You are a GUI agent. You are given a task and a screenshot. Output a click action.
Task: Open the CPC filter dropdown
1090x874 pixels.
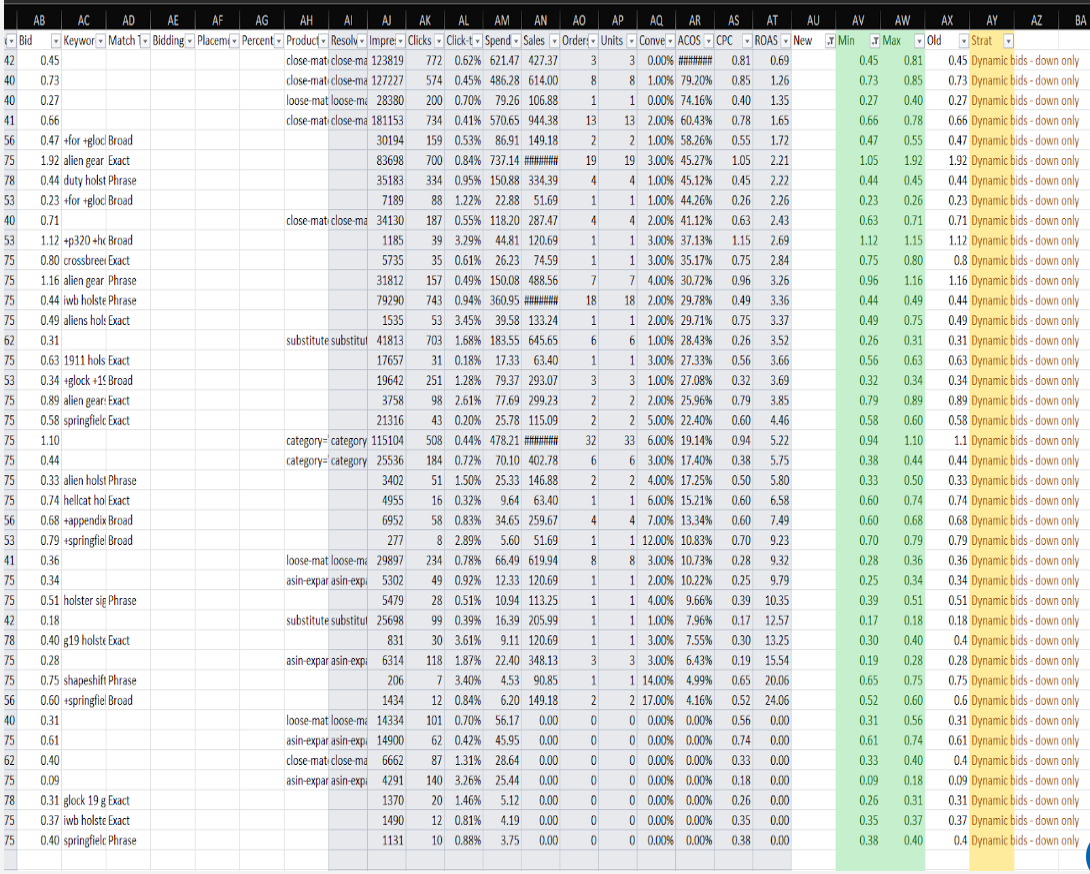tap(746, 41)
